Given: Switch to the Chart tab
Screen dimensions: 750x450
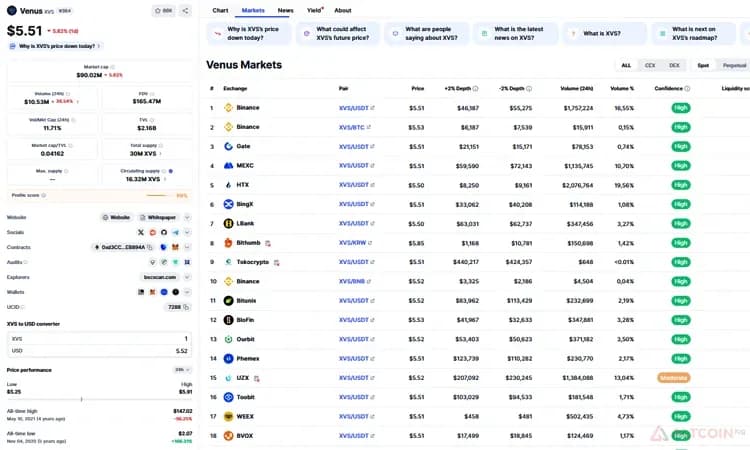Looking at the screenshot, I should click(x=220, y=11).
